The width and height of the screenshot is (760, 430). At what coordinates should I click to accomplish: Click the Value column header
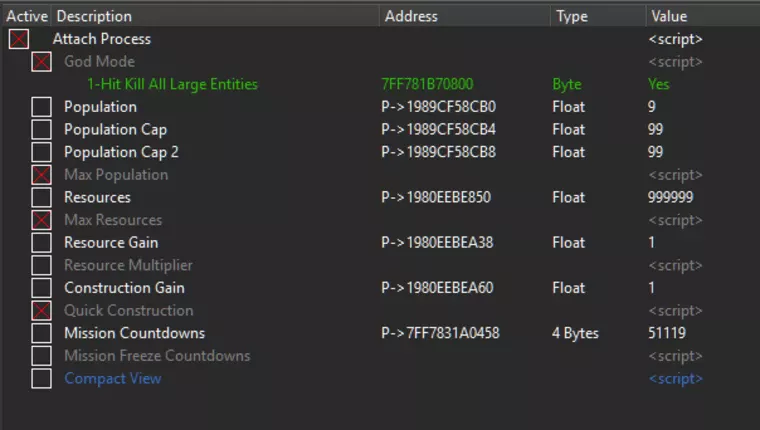(669, 16)
